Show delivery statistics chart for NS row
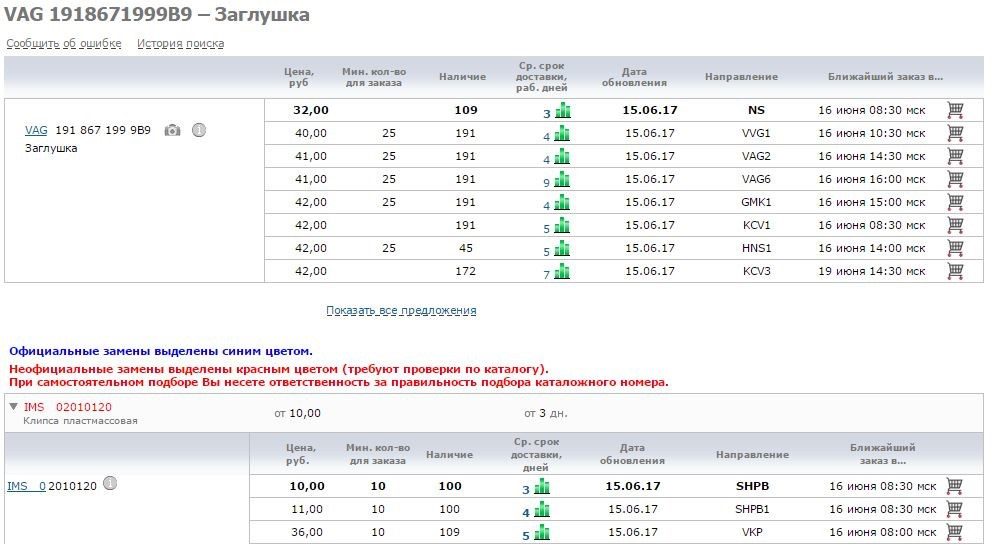 click(x=563, y=111)
